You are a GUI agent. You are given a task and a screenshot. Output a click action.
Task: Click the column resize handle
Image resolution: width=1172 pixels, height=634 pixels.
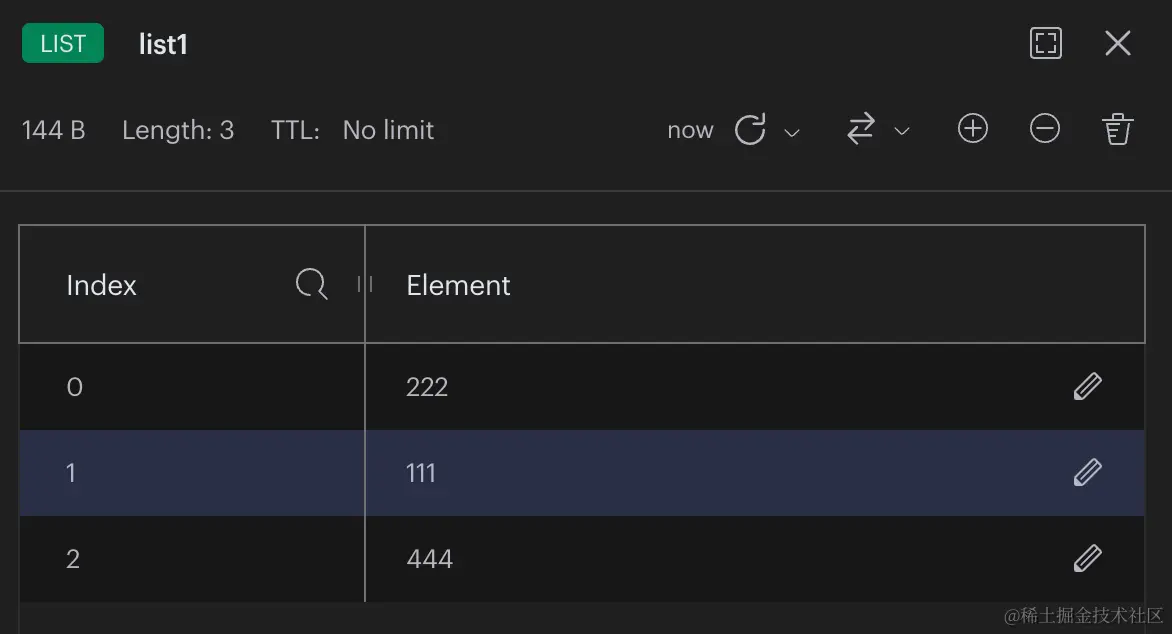coord(365,284)
